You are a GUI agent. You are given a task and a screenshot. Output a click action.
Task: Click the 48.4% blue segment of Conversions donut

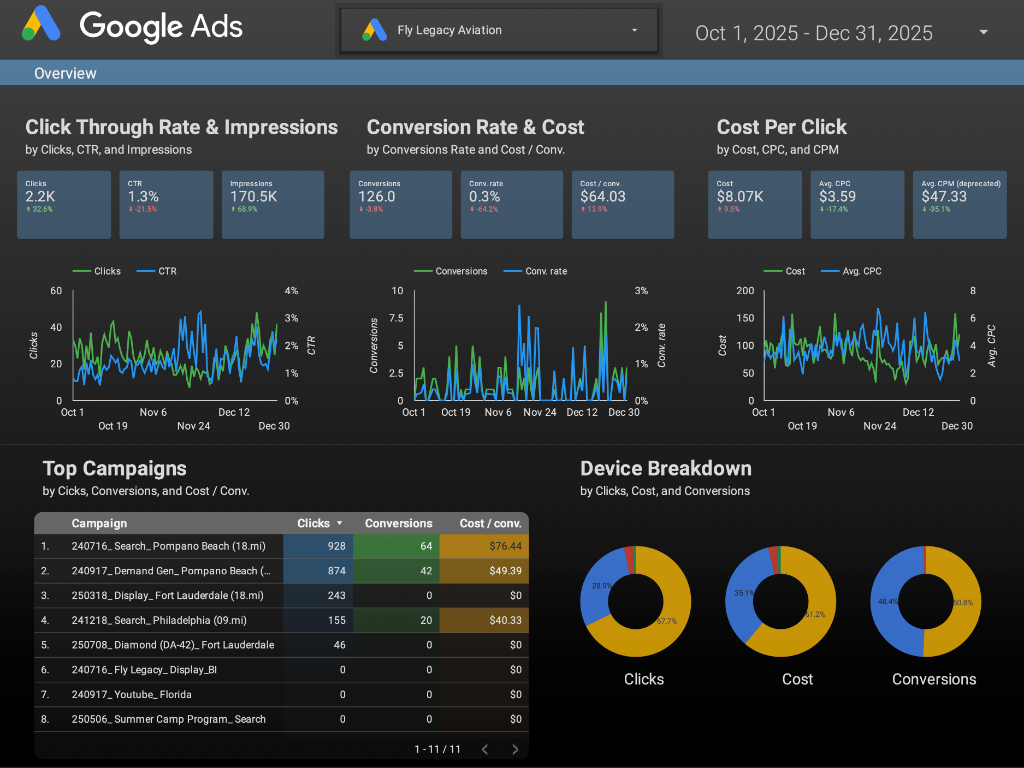tap(889, 601)
